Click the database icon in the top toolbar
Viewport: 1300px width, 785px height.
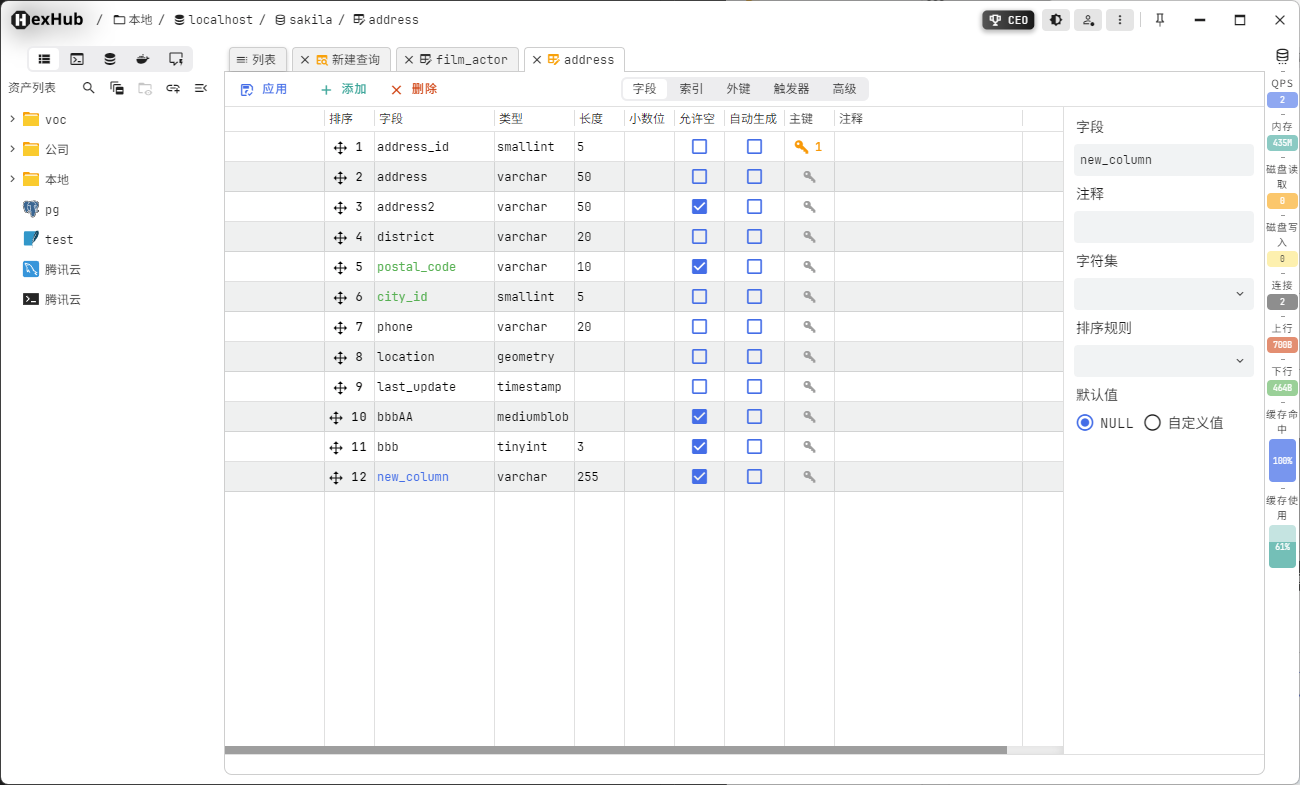coord(109,59)
